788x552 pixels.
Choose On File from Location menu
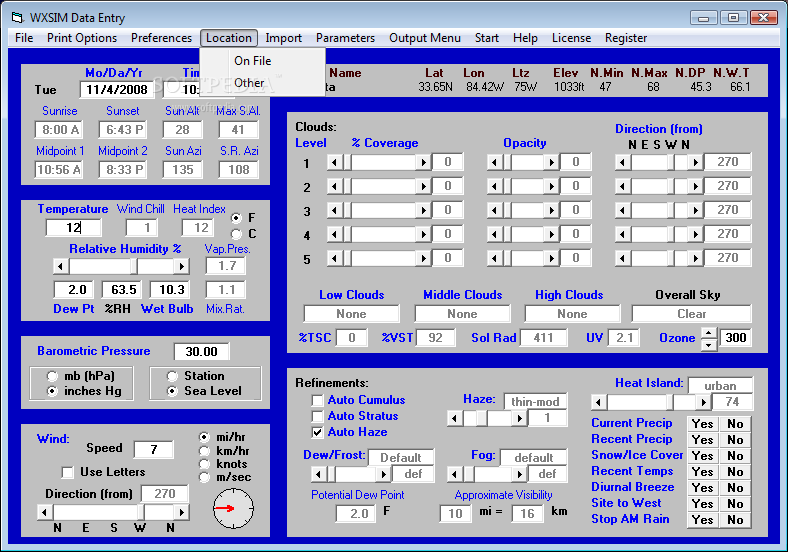pyautogui.click(x=262, y=61)
